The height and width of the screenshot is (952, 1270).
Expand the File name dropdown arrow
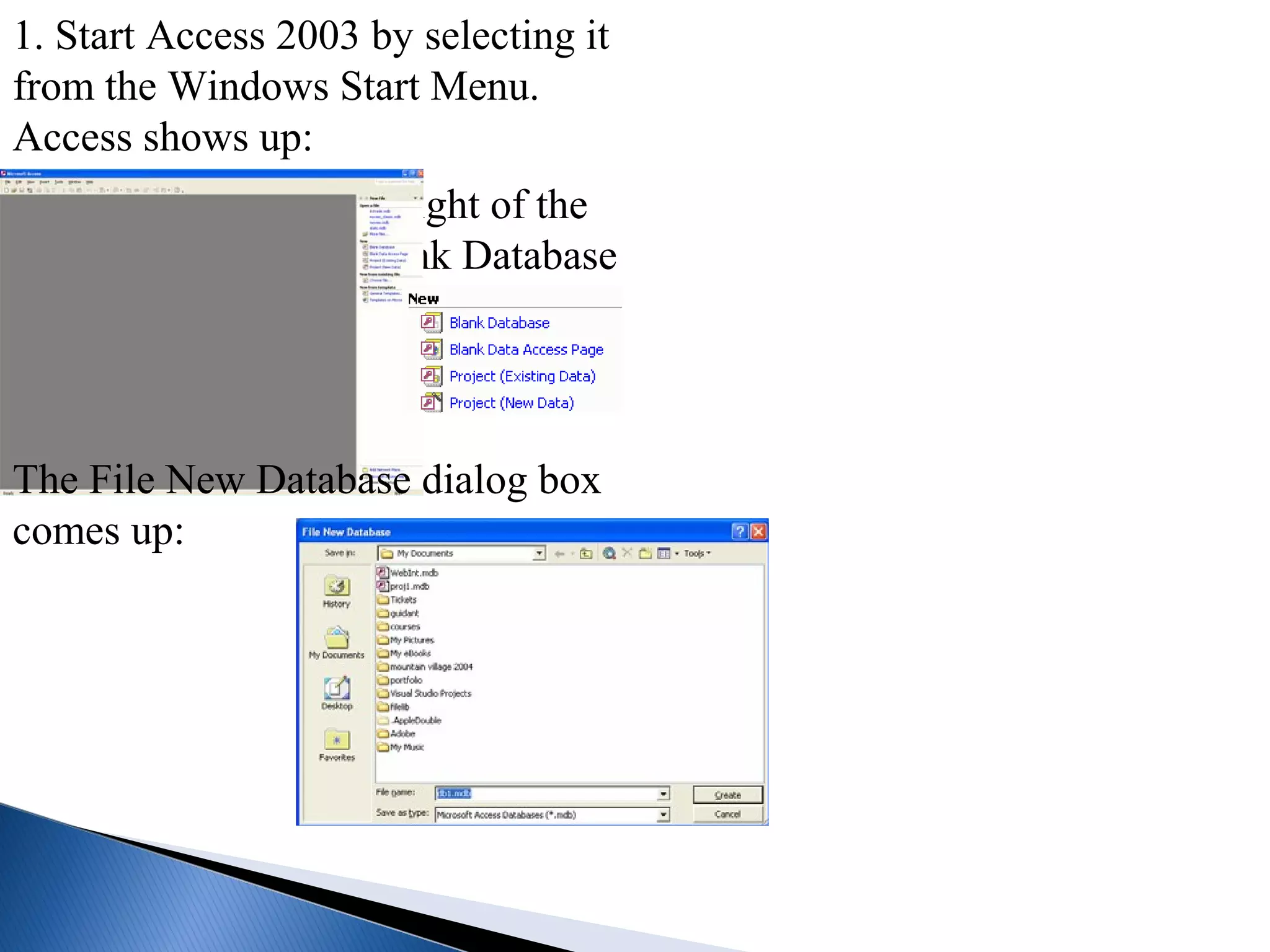663,794
